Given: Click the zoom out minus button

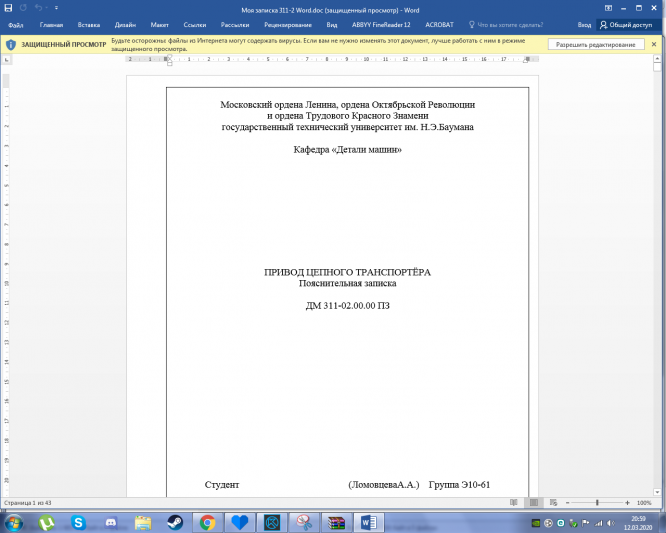Looking at the screenshot, I should point(567,503).
